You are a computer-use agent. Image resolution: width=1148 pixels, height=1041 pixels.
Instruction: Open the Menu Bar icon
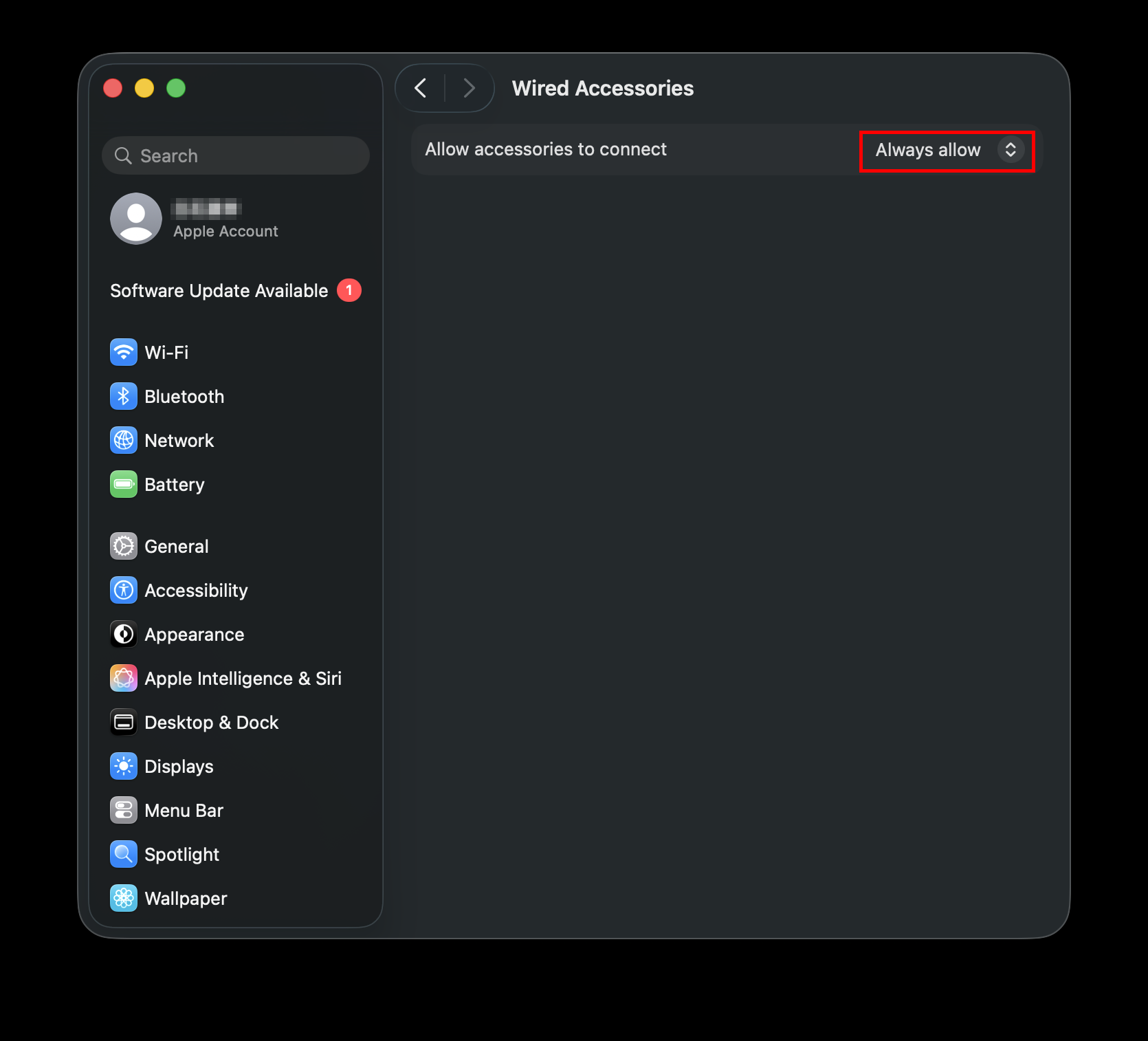click(124, 811)
